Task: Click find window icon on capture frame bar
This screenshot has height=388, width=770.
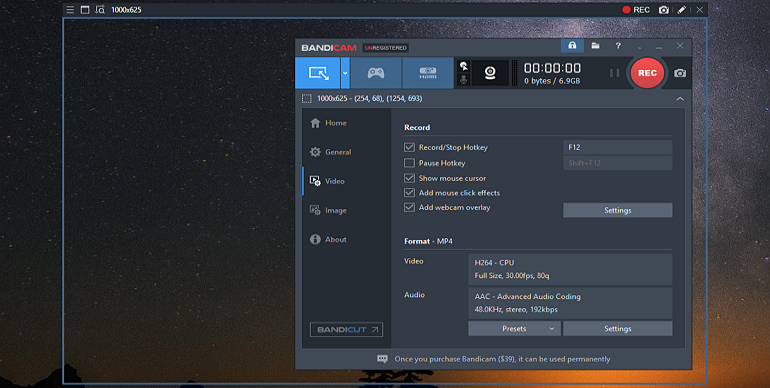Action: [100, 10]
